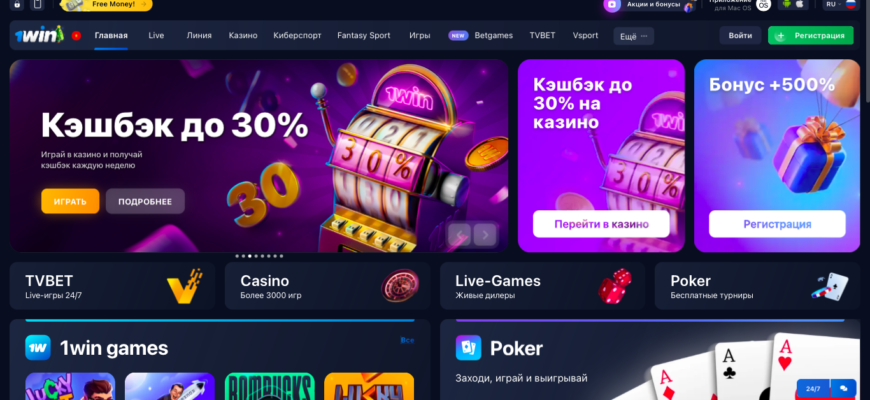Open the live chat bubble icon

(843, 389)
